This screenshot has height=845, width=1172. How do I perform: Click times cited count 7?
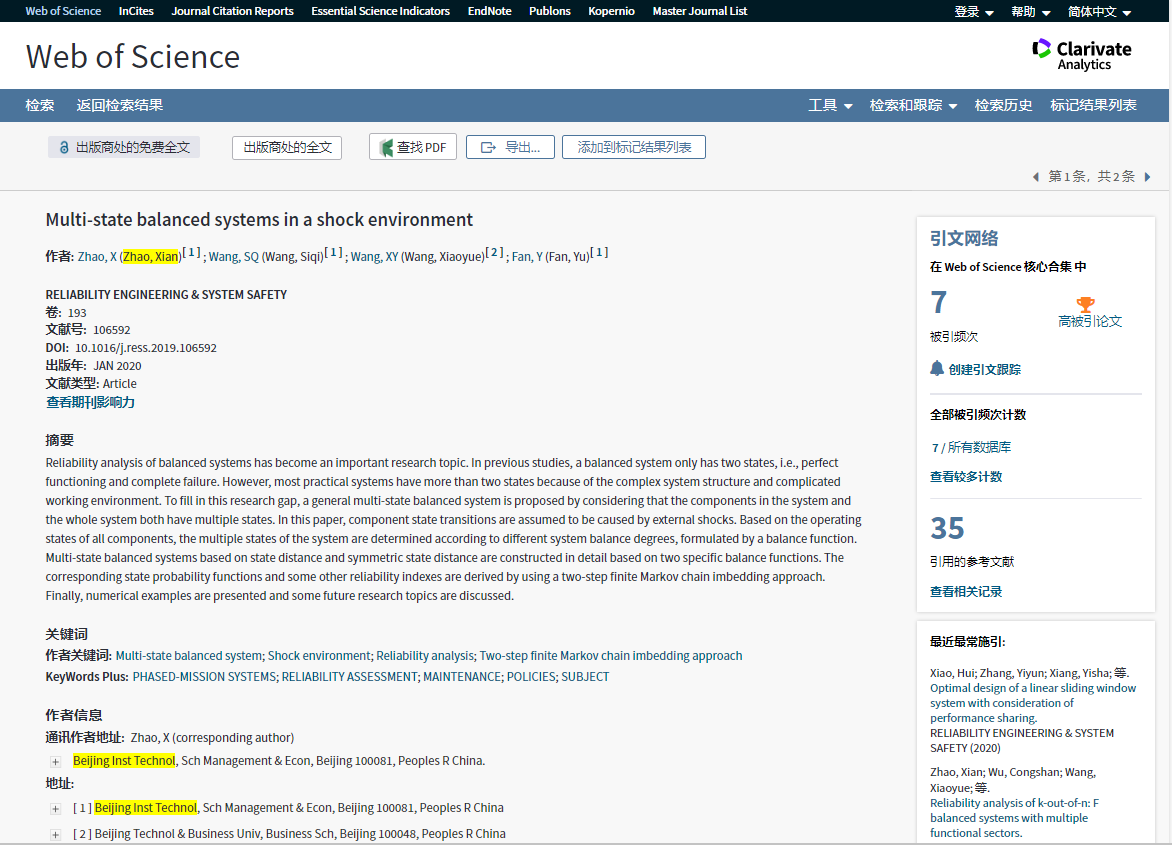(x=939, y=303)
